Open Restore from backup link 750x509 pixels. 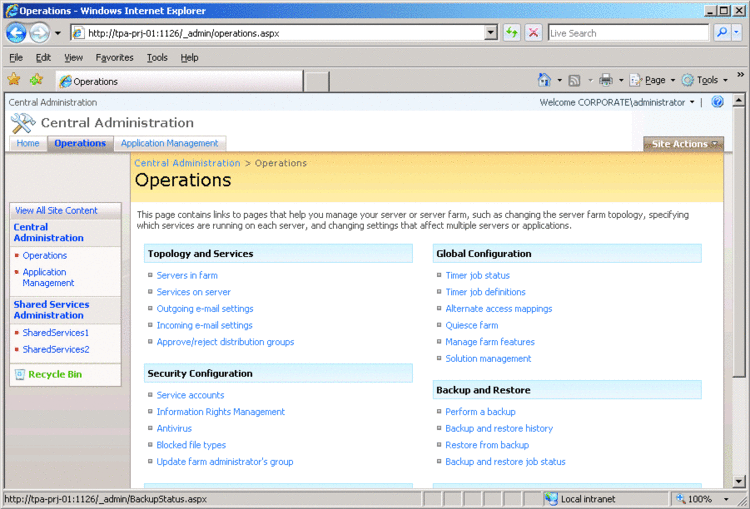(x=487, y=445)
